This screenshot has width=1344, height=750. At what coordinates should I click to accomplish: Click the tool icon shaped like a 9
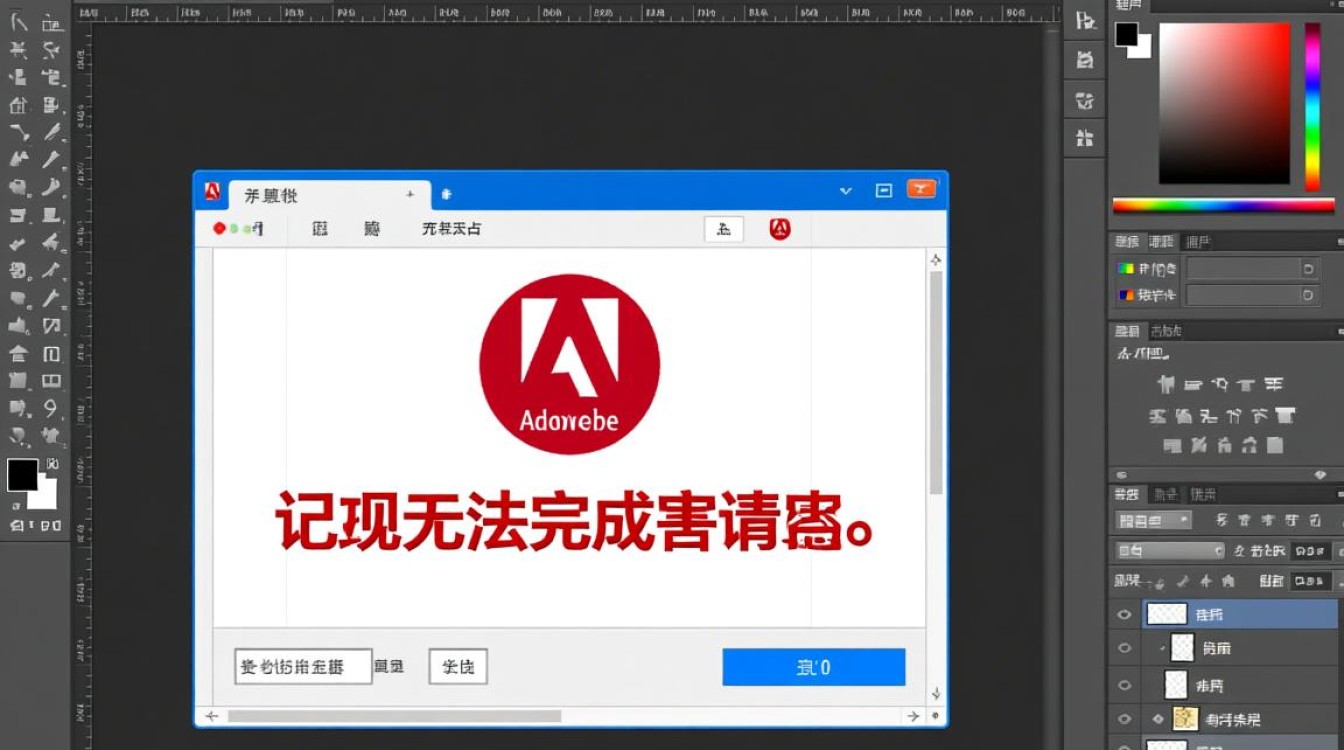click(51, 408)
